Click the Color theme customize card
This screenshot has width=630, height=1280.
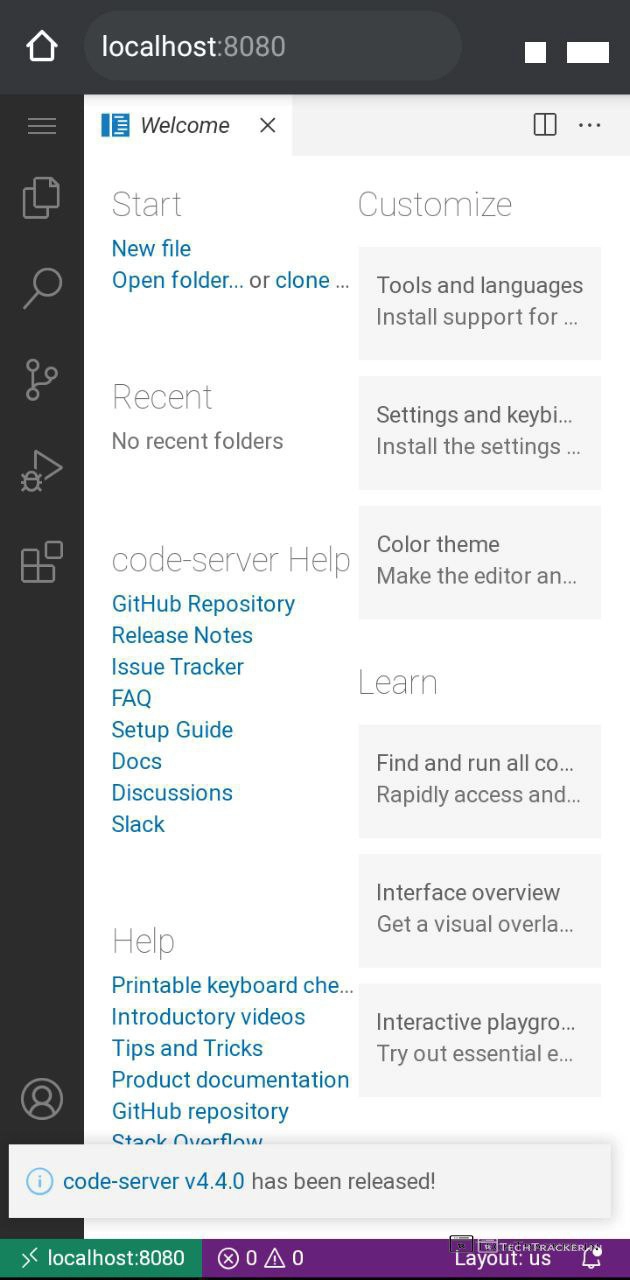[x=479, y=560]
